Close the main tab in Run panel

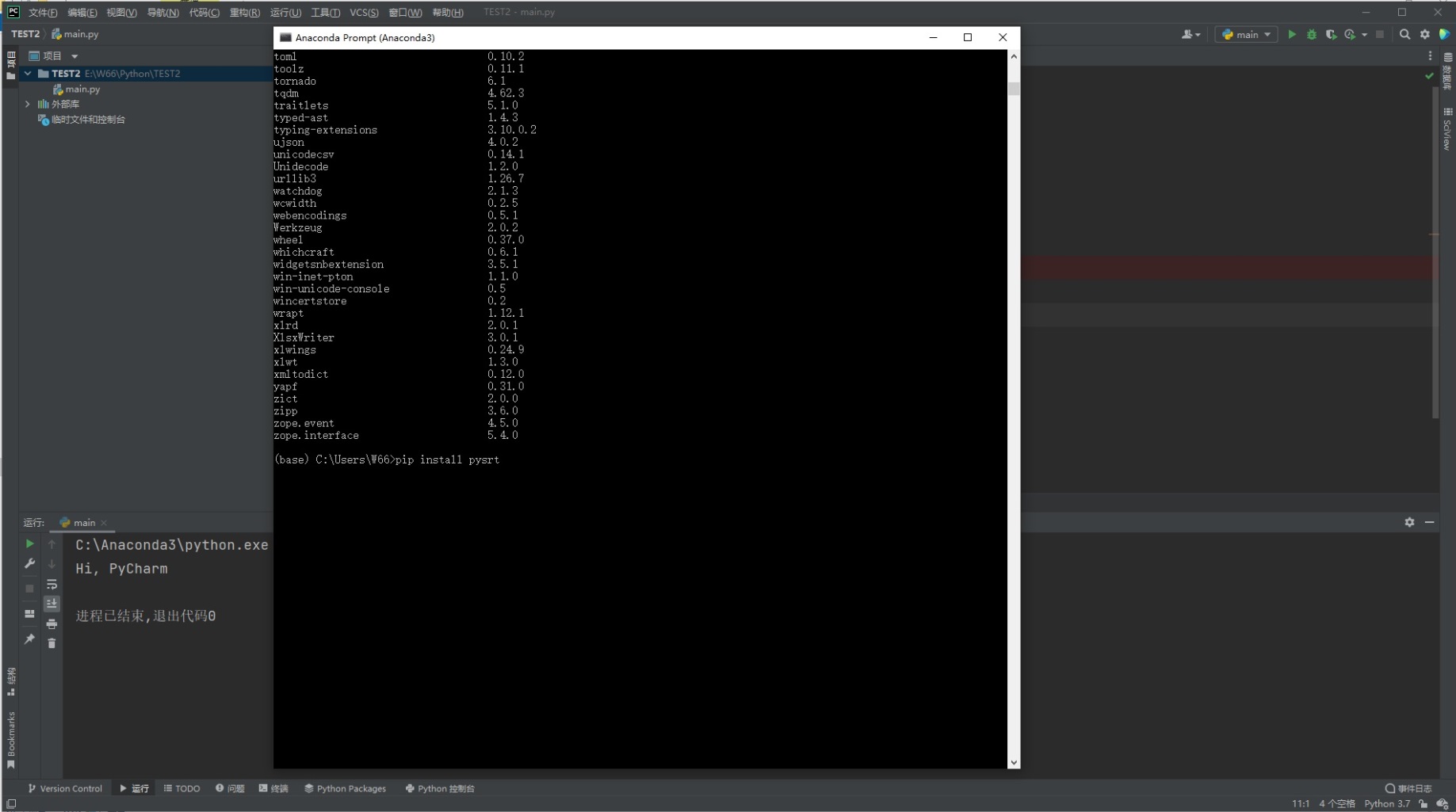(104, 523)
